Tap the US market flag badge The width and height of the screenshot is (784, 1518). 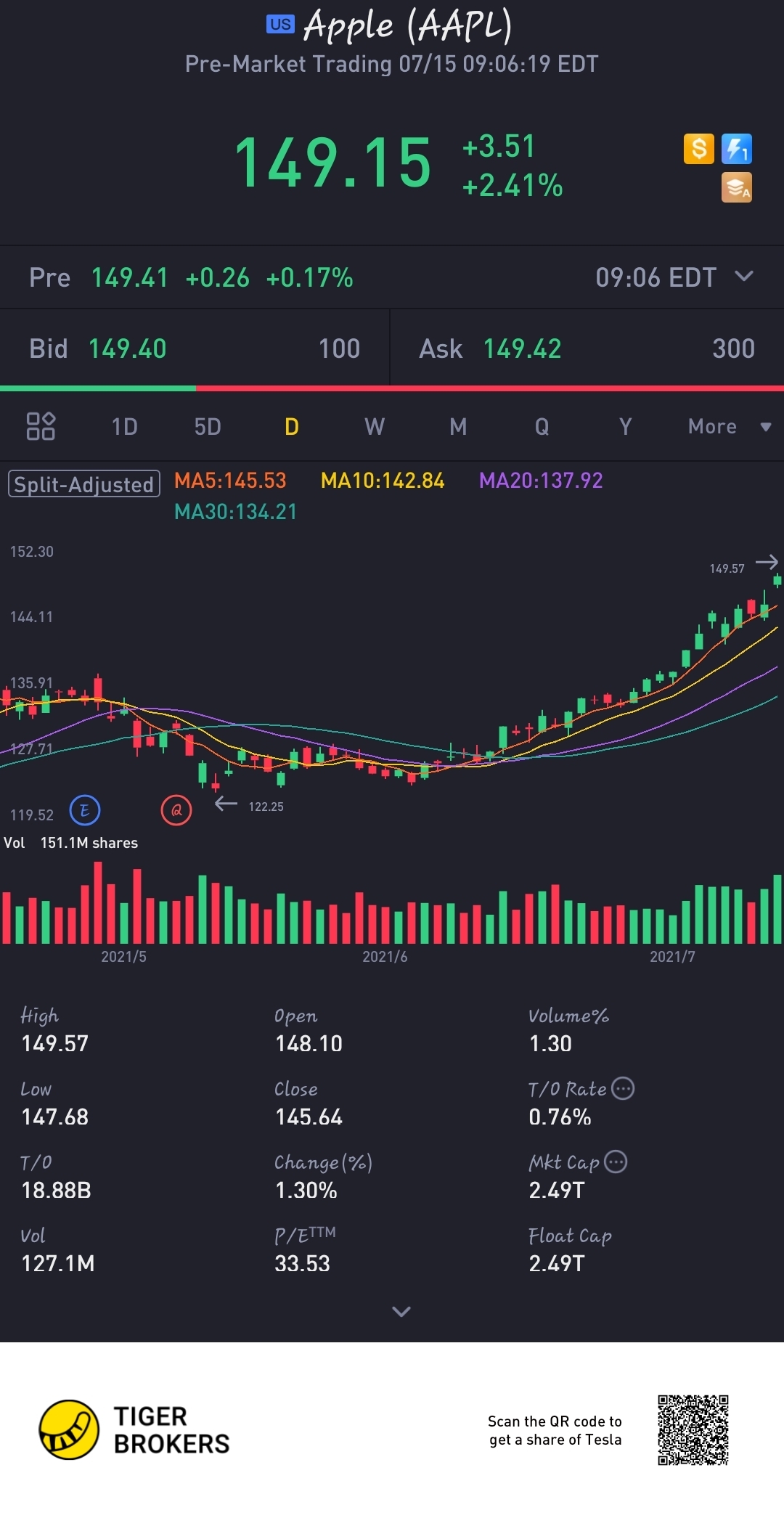click(x=280, y=25)
